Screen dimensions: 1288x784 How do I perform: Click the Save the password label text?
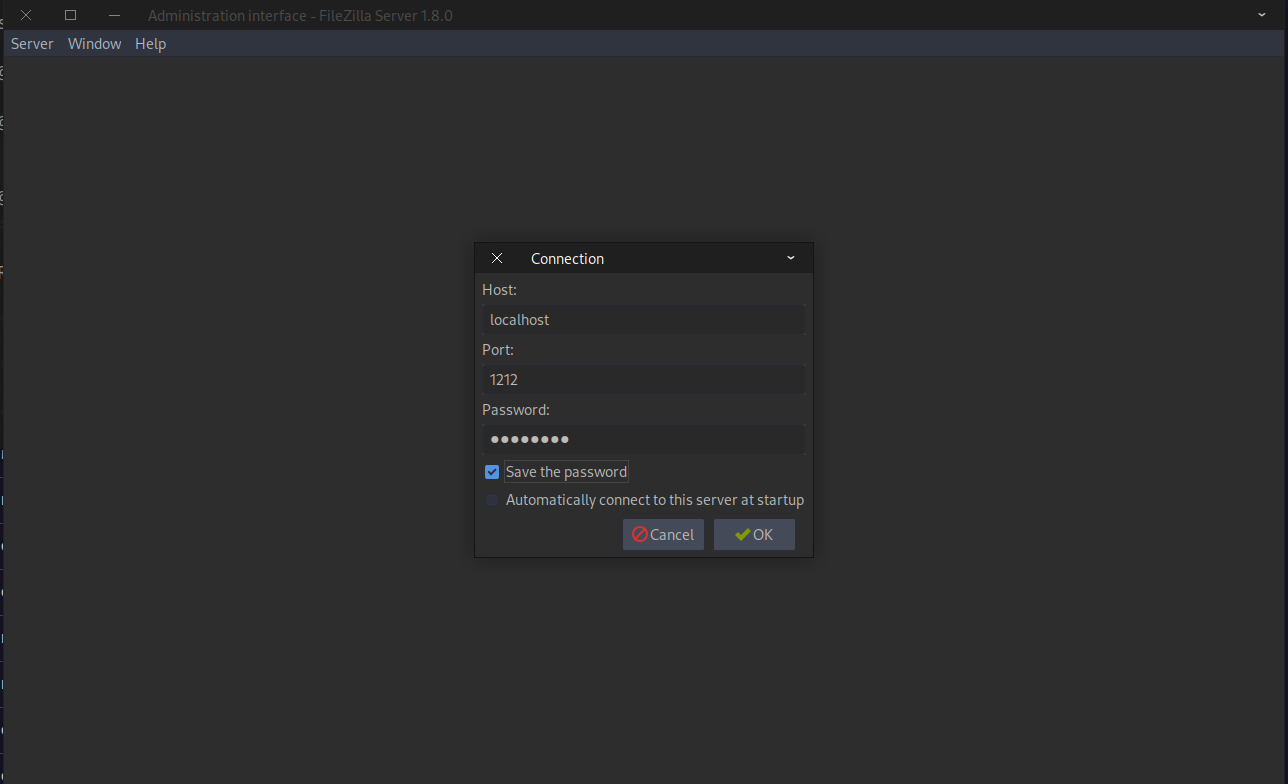click(x=566, y=471)
